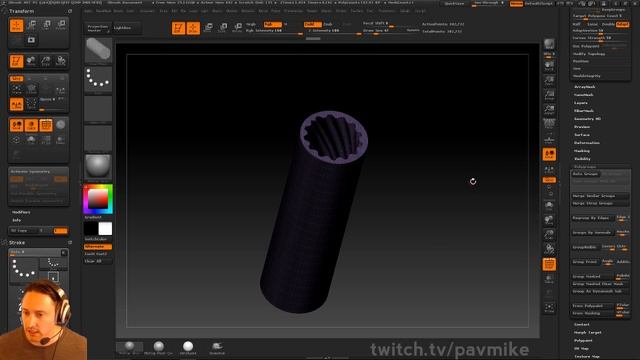Select Rotate mode in the Transform palette
The height and width of the screenshot is (360, 640).
pyautogui.click(x=61, y=26)
